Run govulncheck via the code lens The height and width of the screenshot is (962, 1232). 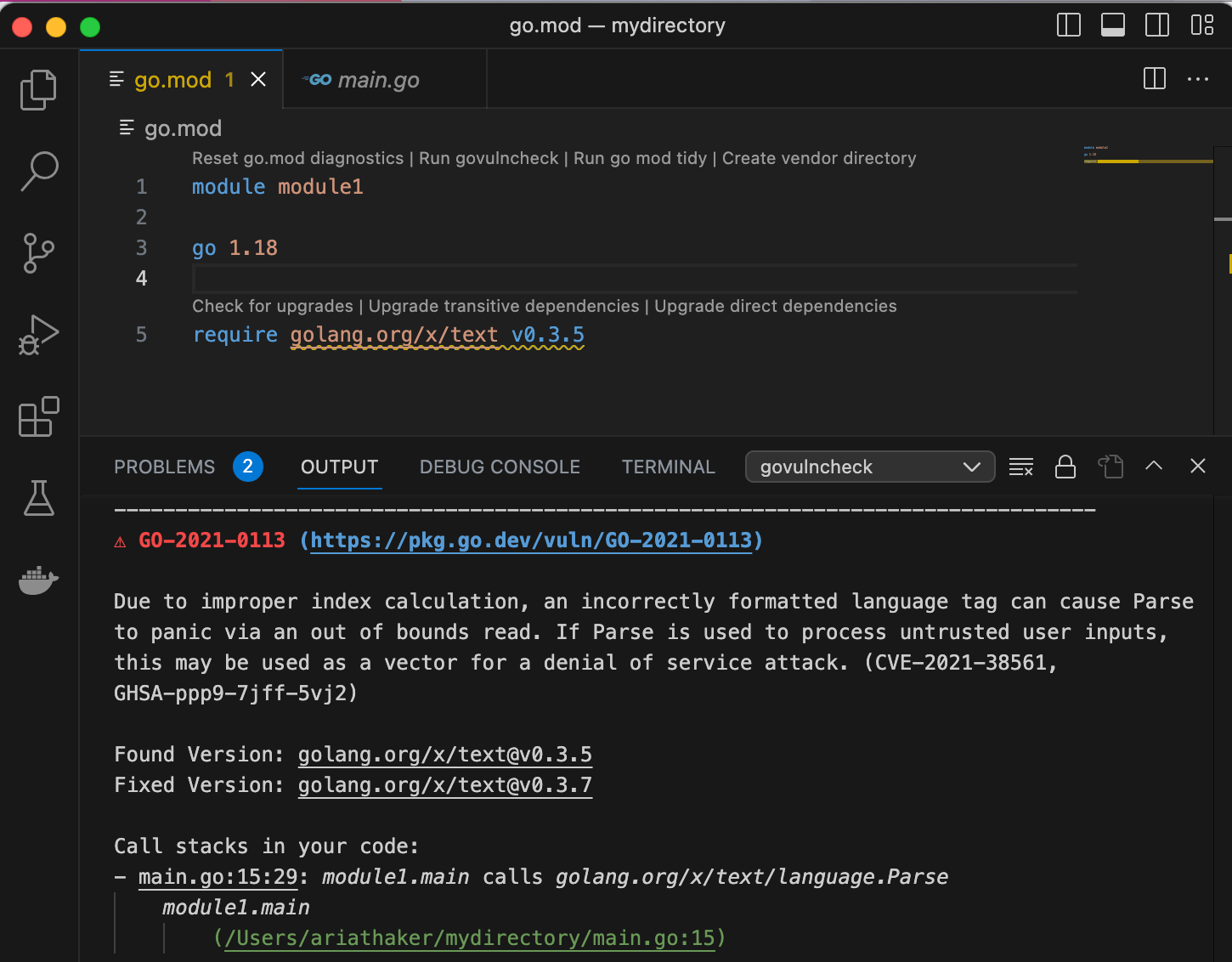click(x=488, y=158)
